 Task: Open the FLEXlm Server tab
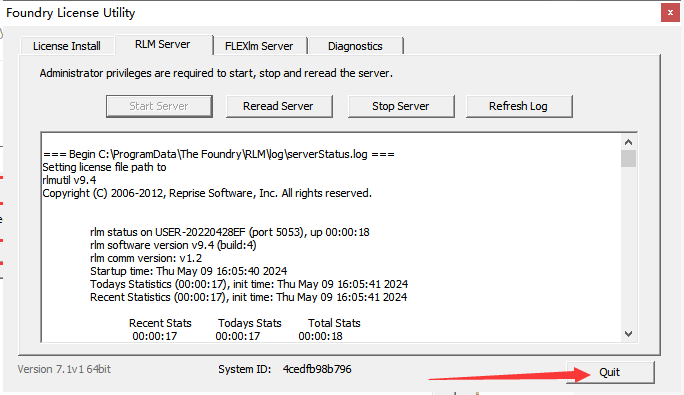(259, 46)
